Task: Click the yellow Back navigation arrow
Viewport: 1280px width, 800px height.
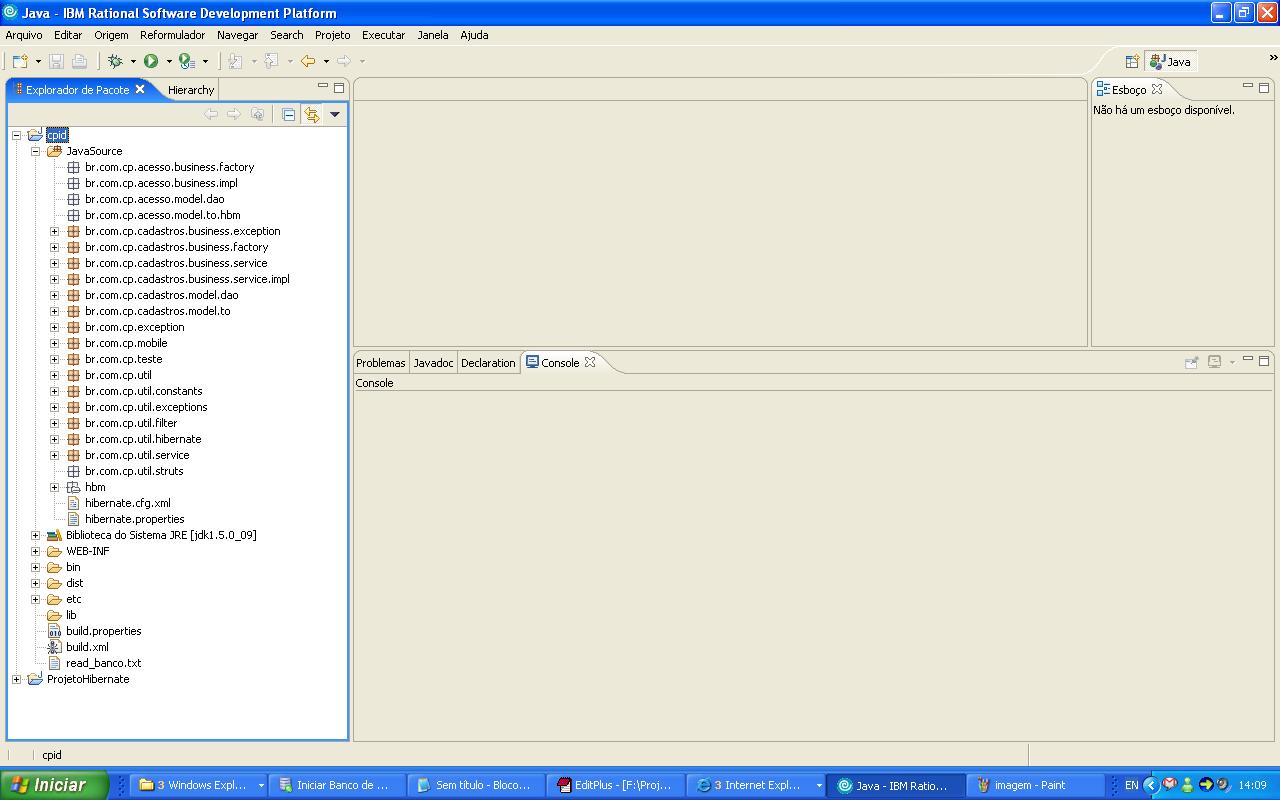Action: click(x=308, y=61)
